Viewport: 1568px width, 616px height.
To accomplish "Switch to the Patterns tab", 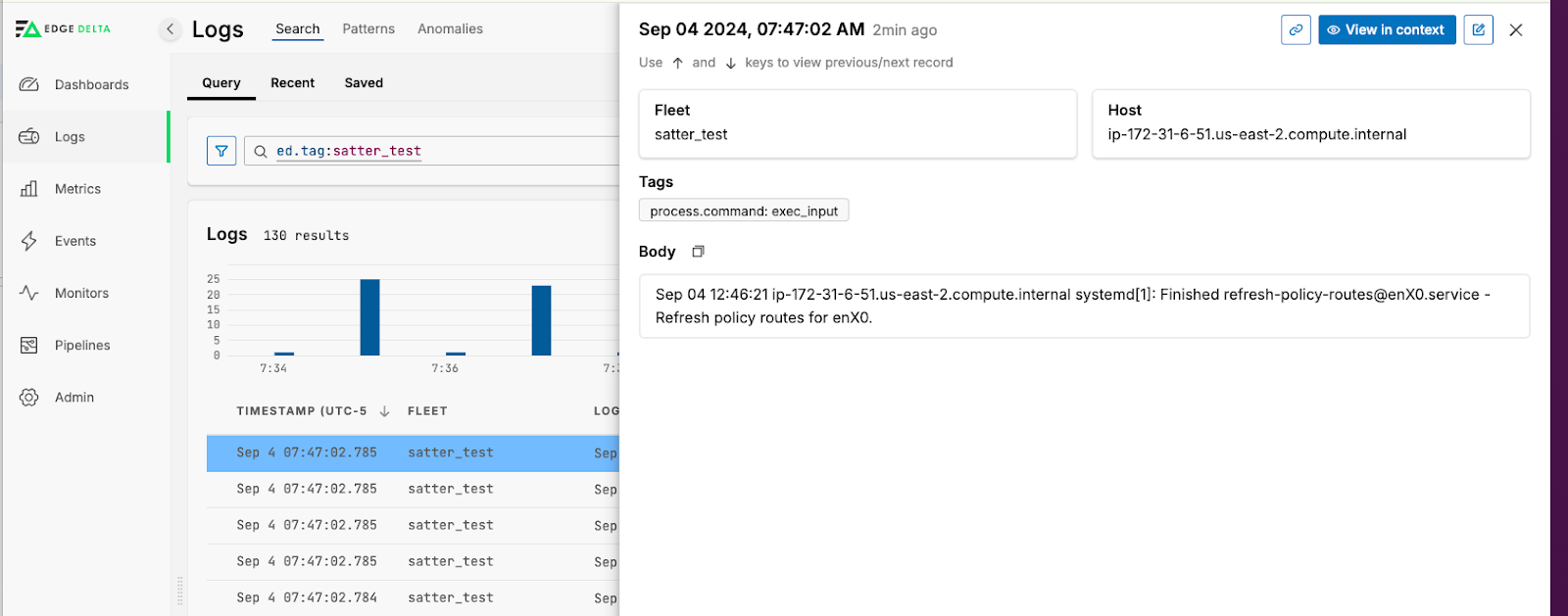I will point(368,29).
